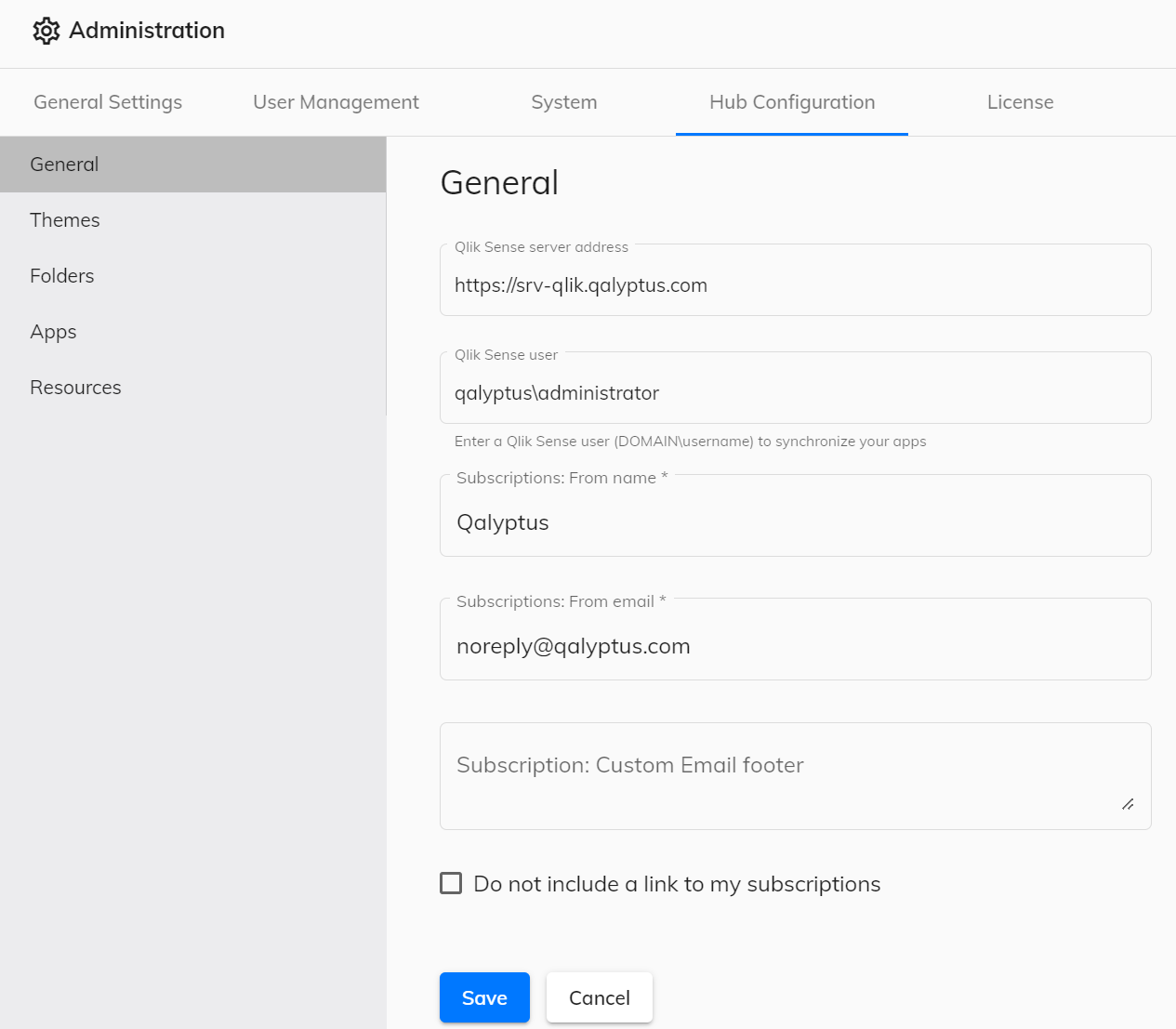Open the System tab

[563, 102]
